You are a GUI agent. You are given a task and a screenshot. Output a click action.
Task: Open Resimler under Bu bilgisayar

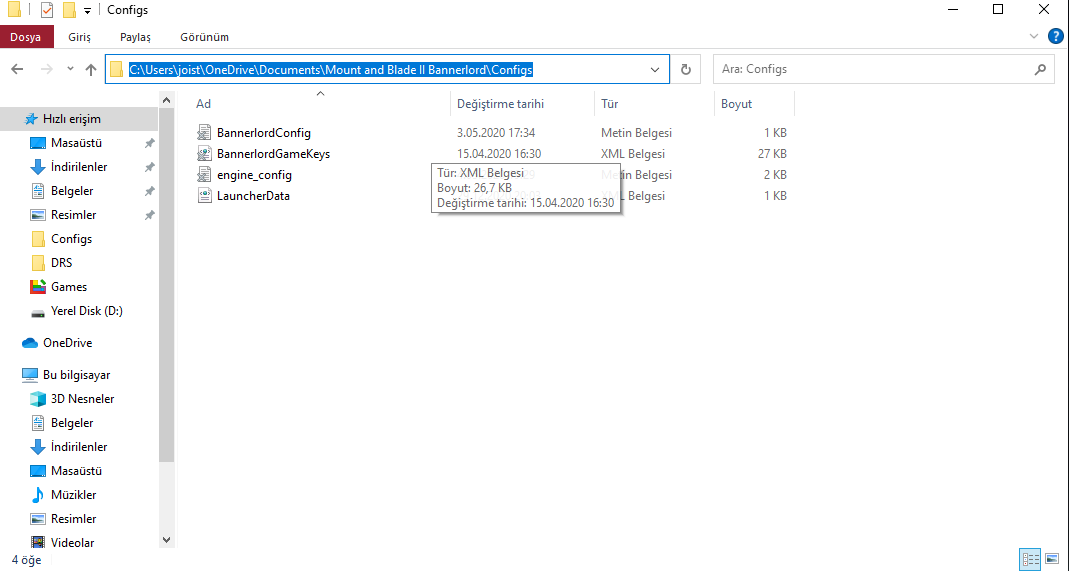pyautogui.click(x=73, y=518)
